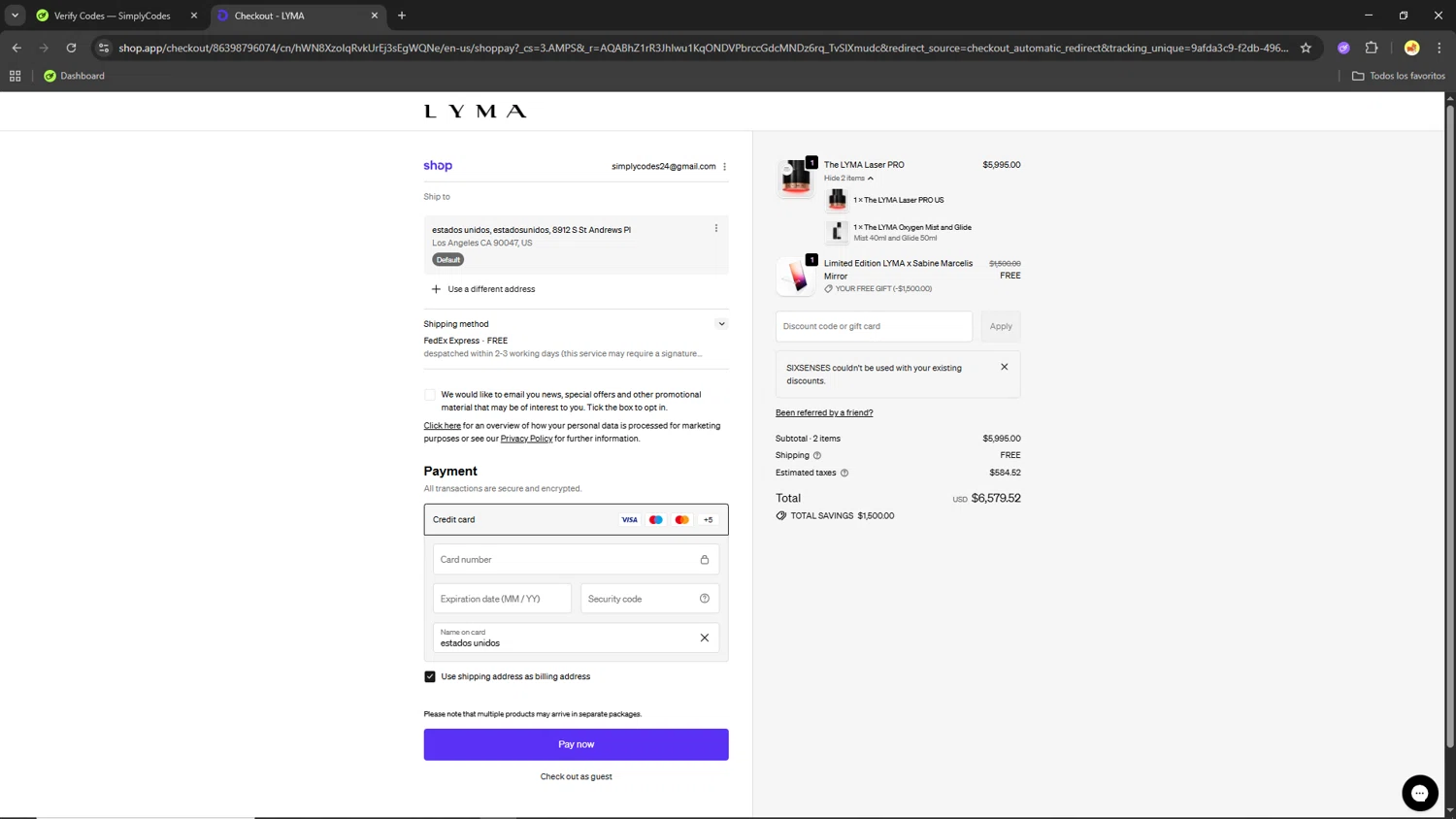Click the Pay now button

pyautogui.click(x=576, y=745)
